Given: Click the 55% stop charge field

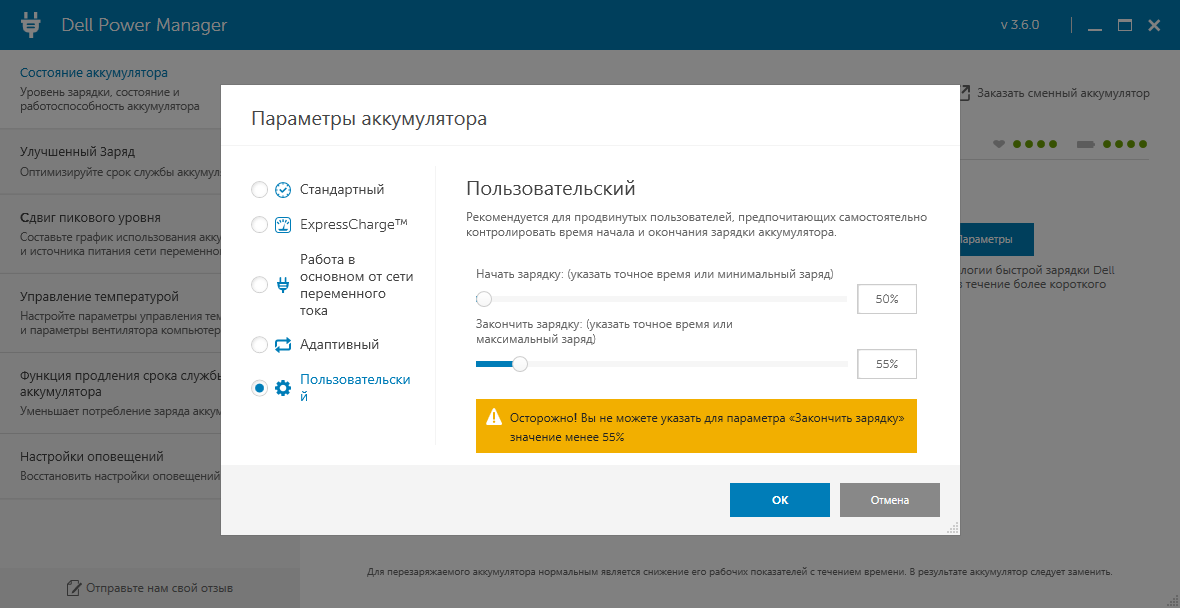Looking at the screenshot, I should point(887,364).
